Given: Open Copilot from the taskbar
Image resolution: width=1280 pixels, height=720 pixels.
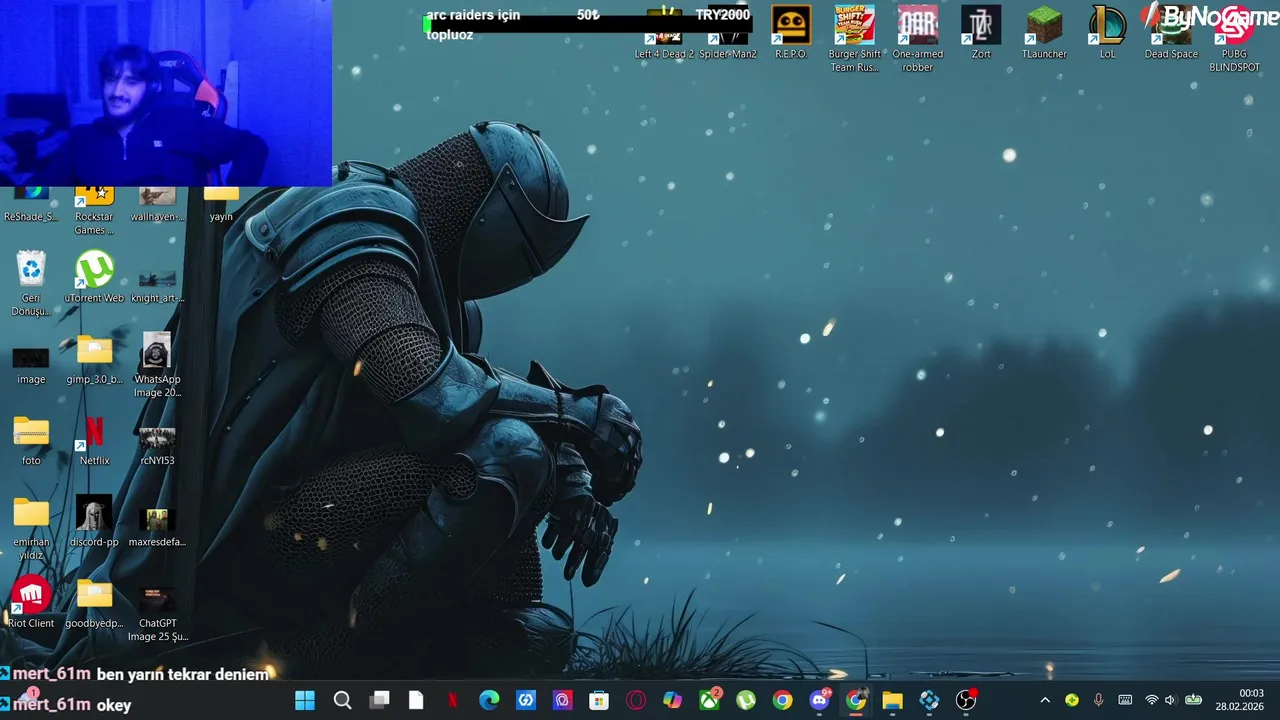Looking at the screenshot, I should point(672,700).
